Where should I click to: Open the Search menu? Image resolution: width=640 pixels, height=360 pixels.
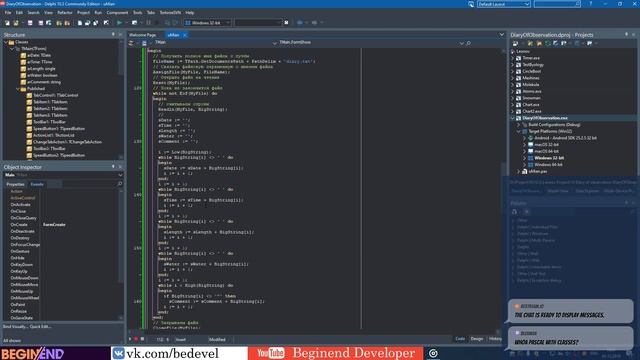pos(33,13)
